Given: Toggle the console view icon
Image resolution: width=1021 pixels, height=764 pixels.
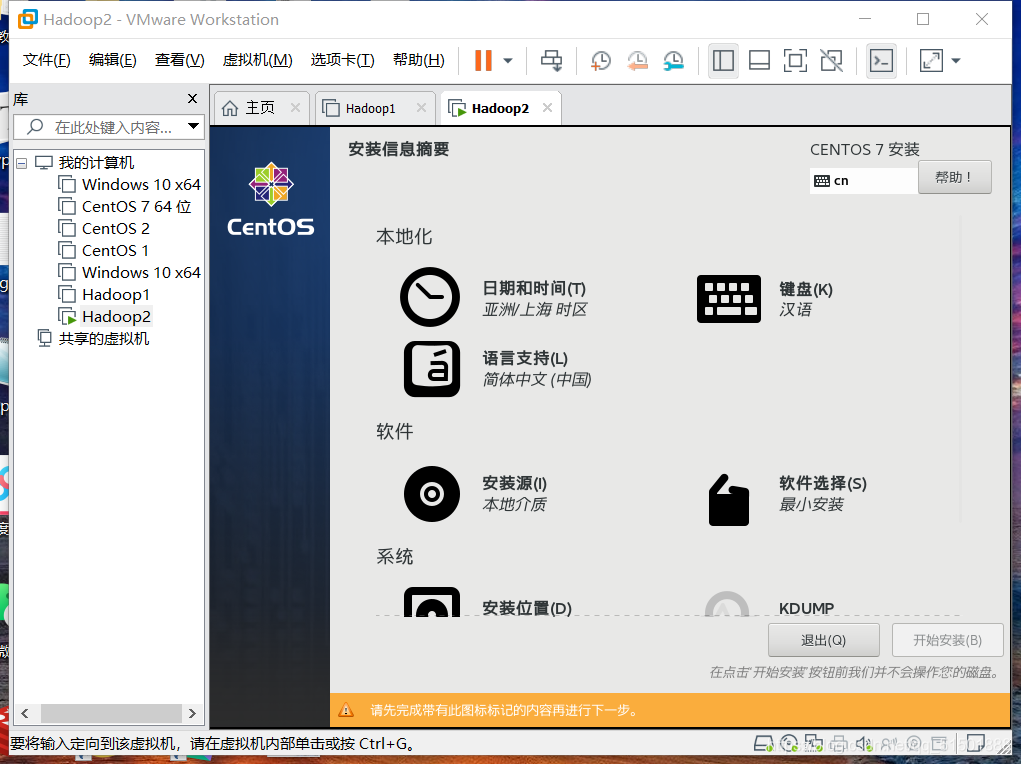Looking at the screenshot, I should pos(881,61).
